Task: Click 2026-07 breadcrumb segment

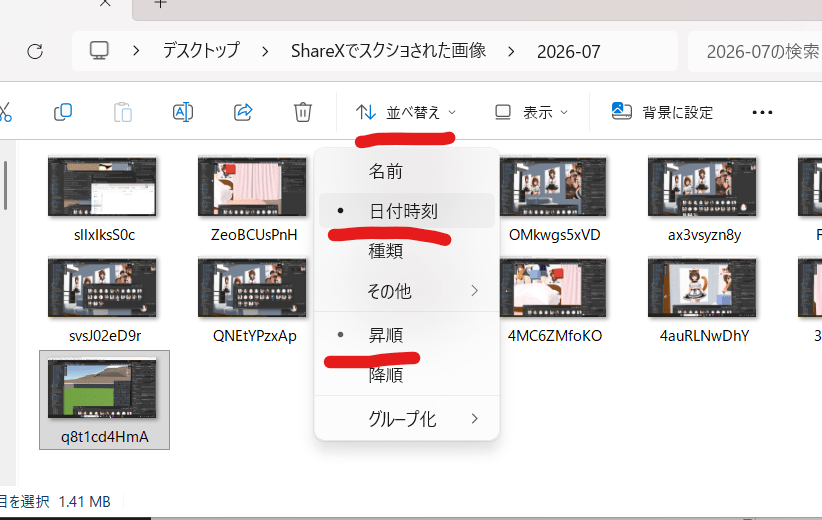Action: point(568,51)
